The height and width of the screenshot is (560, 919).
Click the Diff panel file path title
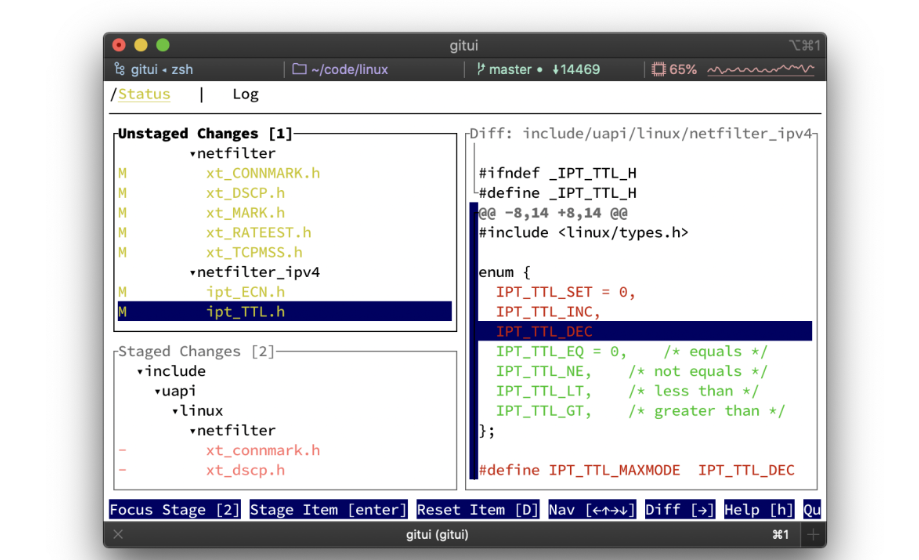pos(641,134)
